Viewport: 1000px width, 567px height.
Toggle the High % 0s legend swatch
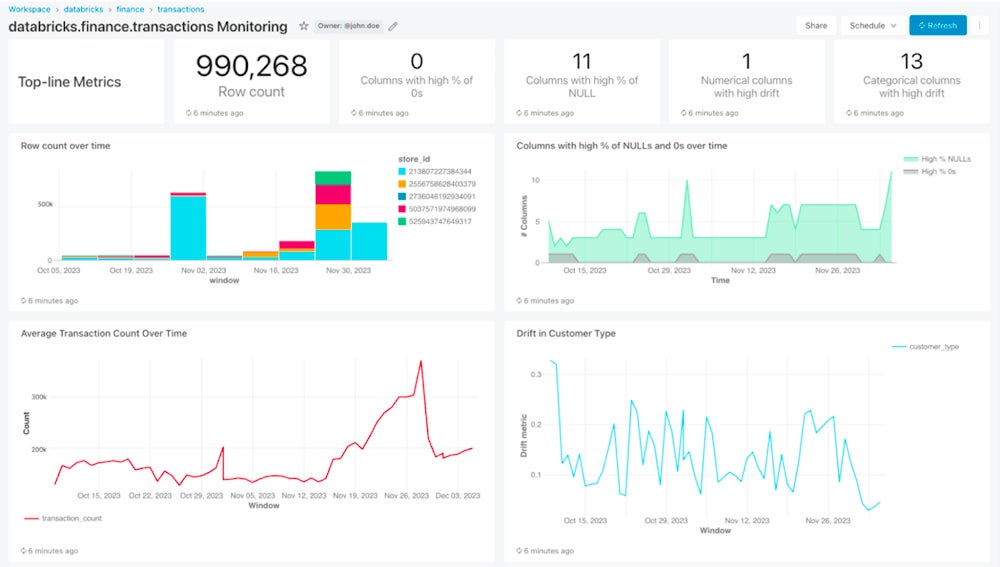911,172
